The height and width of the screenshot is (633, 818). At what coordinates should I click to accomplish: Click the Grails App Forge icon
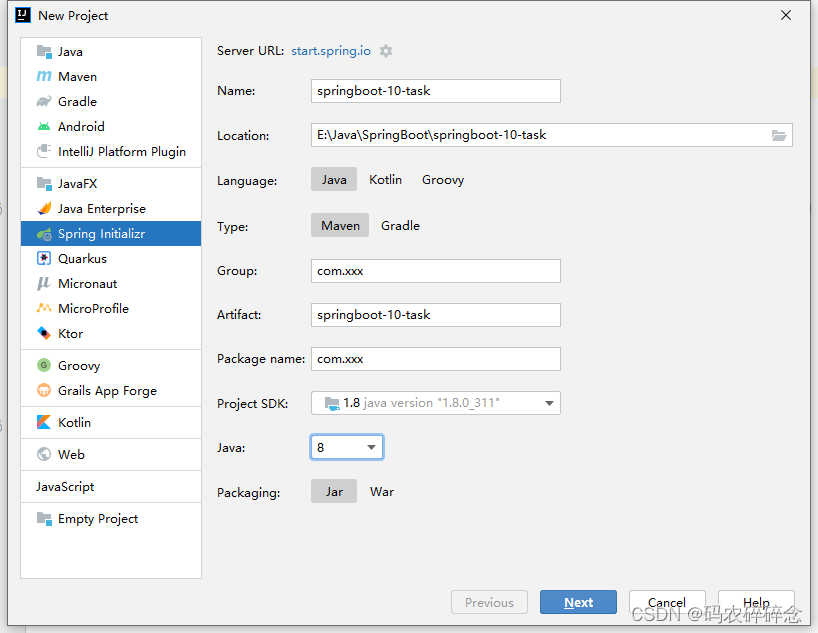[44, 390]
